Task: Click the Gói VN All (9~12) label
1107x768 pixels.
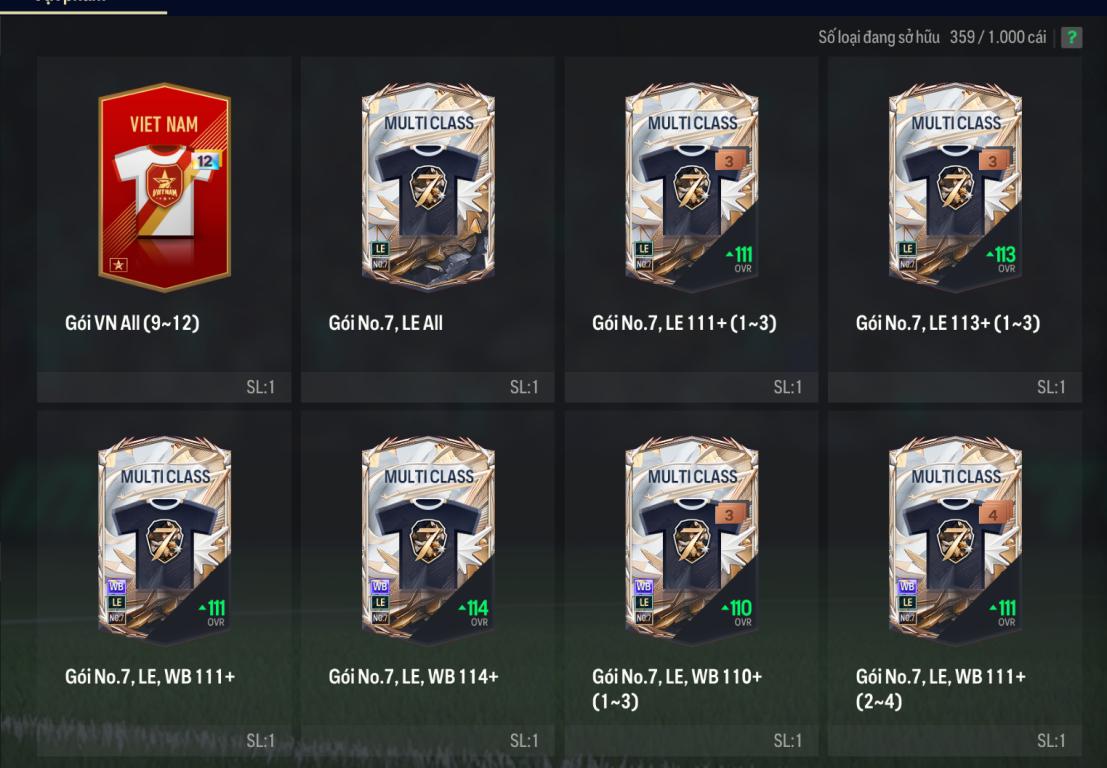Action: tap(132, 323)
